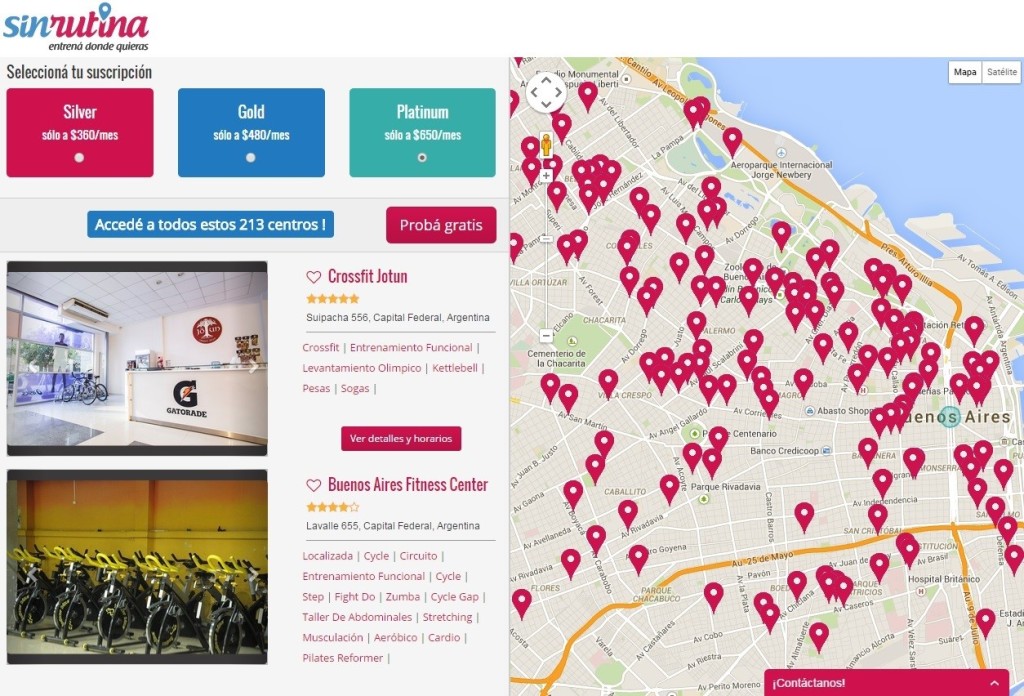Screen dimensions: 1024x696
Task: Favorite Crossfit Jotun with the heart icon
Action: click(313, 277)
